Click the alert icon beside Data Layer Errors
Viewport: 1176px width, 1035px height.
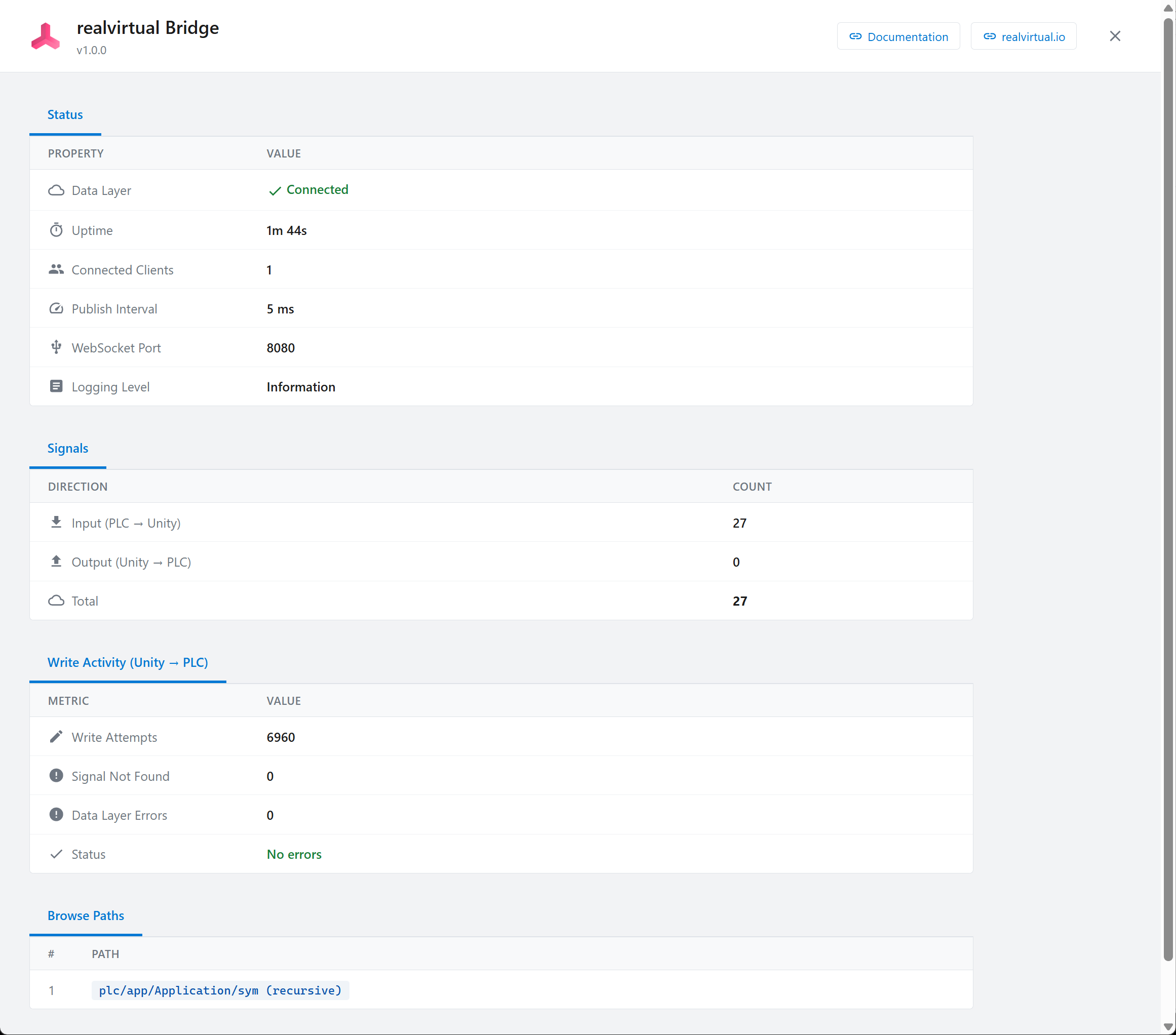pos(56,815)
